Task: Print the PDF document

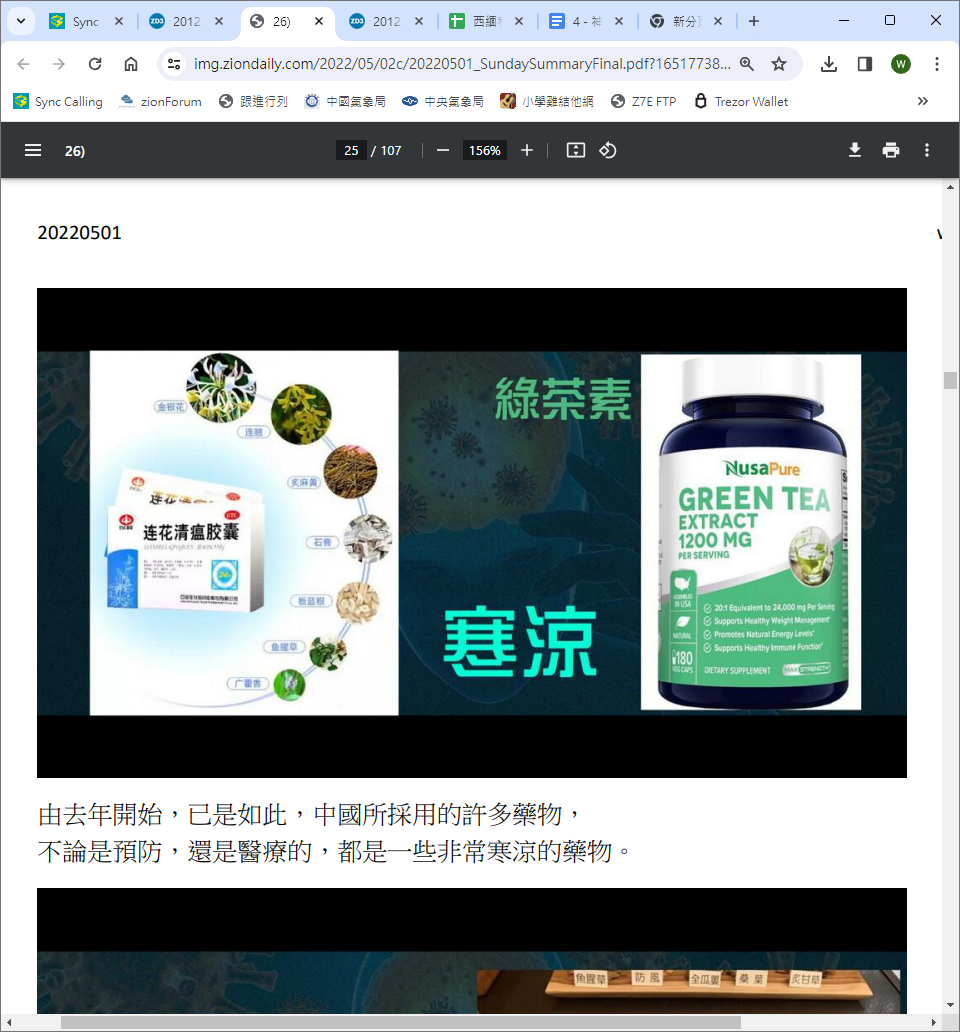Action: click(891, 151)
